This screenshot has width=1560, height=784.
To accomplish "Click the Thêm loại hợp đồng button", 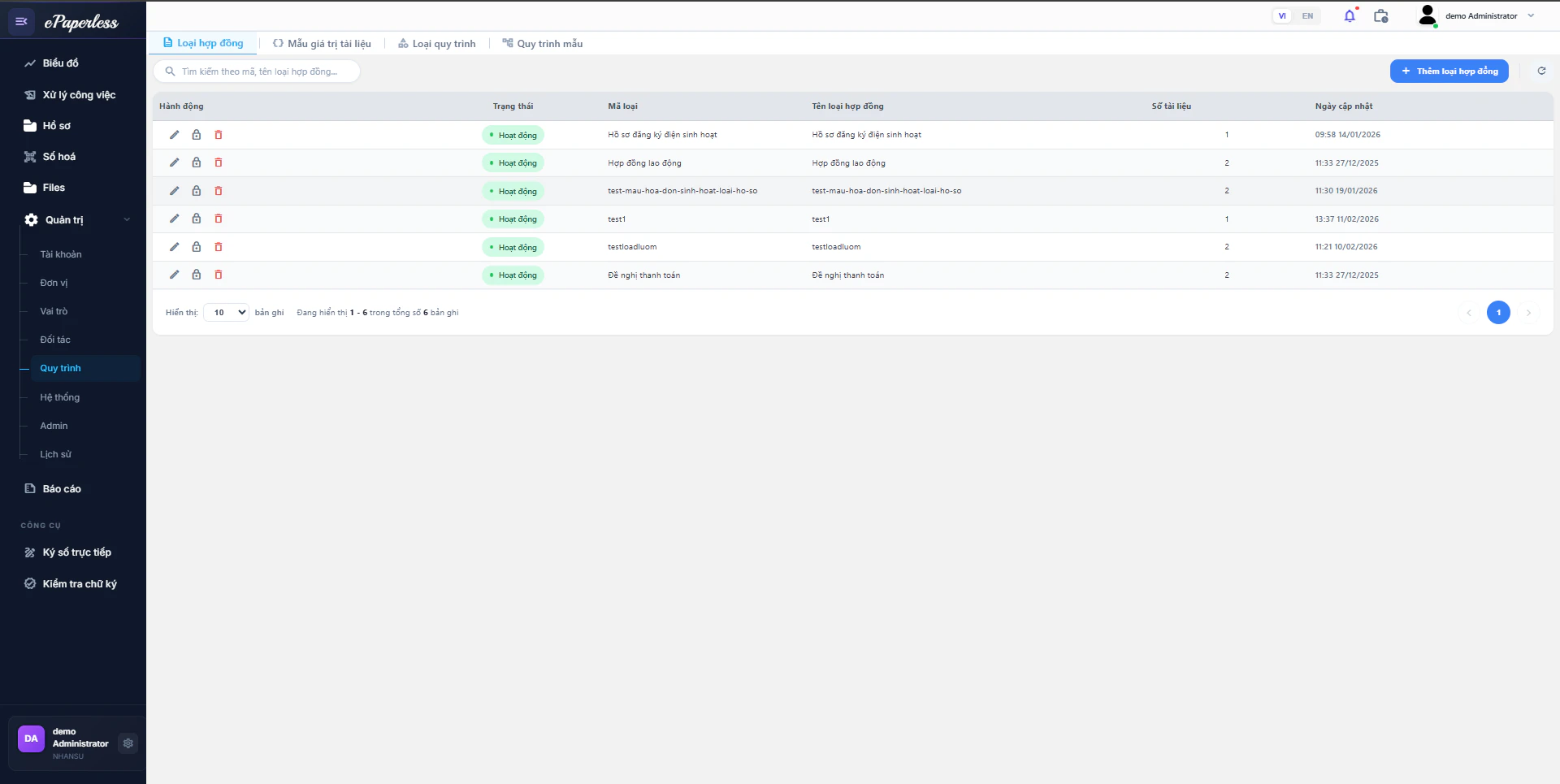I will tap(1449, 71).
